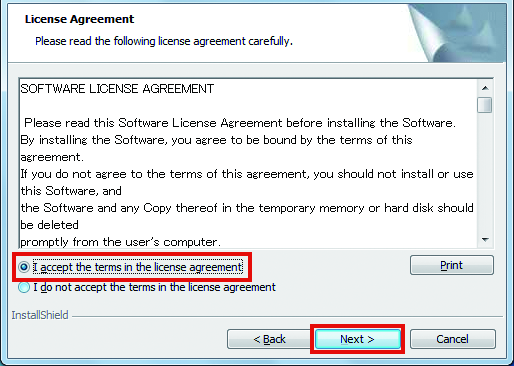Click the license scrollbar down arrow
The image size is (514, 366).
(485, 240)
